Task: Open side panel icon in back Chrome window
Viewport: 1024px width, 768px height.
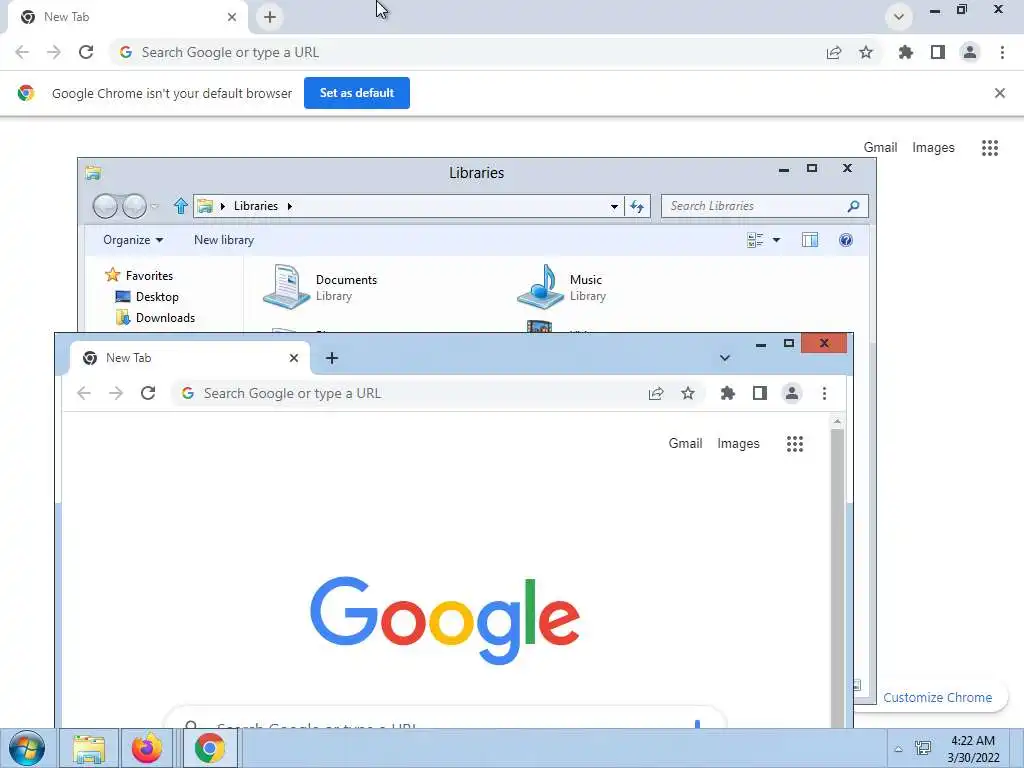Action: click(x=938, y=52)
